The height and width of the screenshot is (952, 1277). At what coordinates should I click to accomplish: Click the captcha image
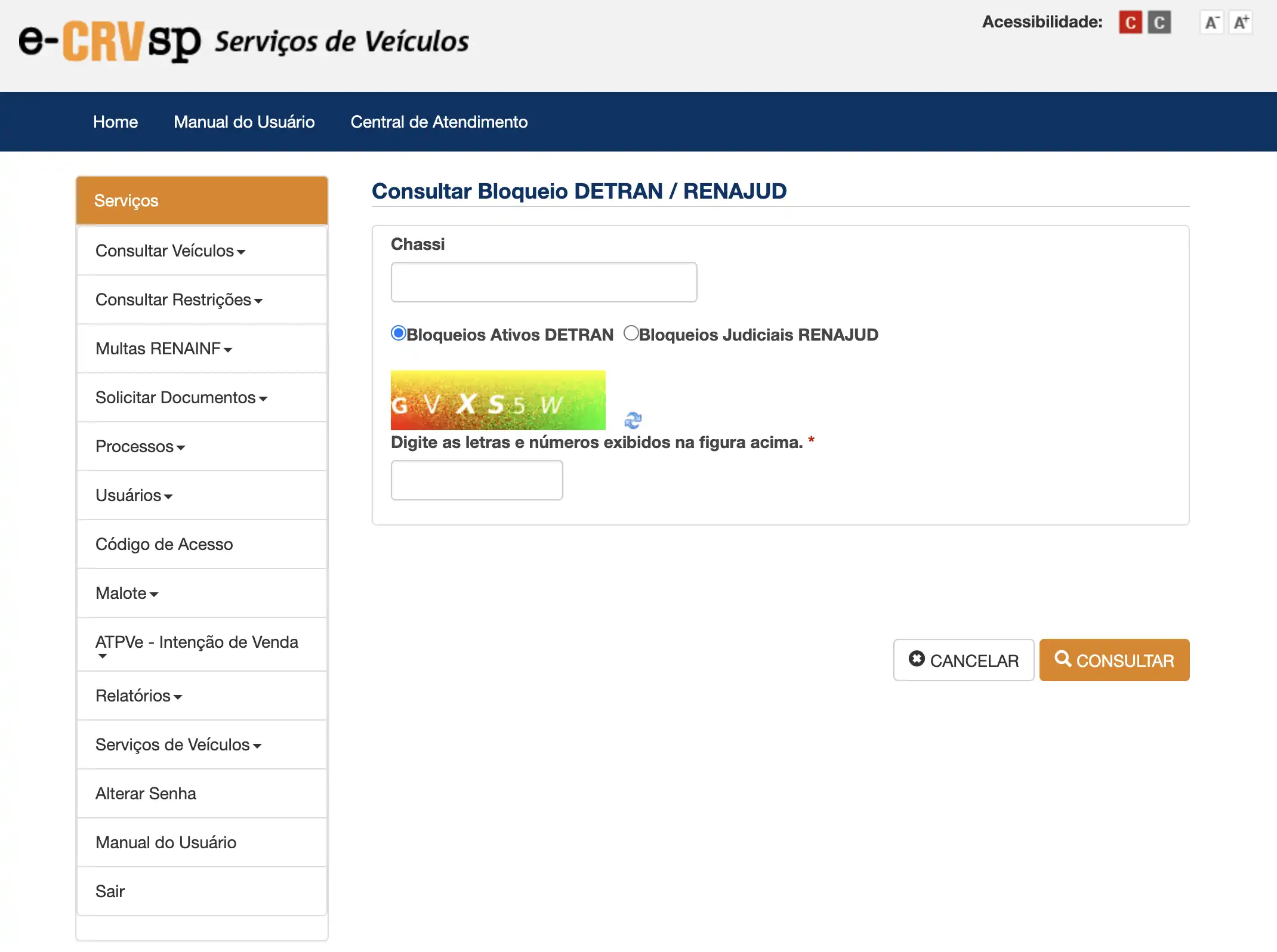pos(498,400)
